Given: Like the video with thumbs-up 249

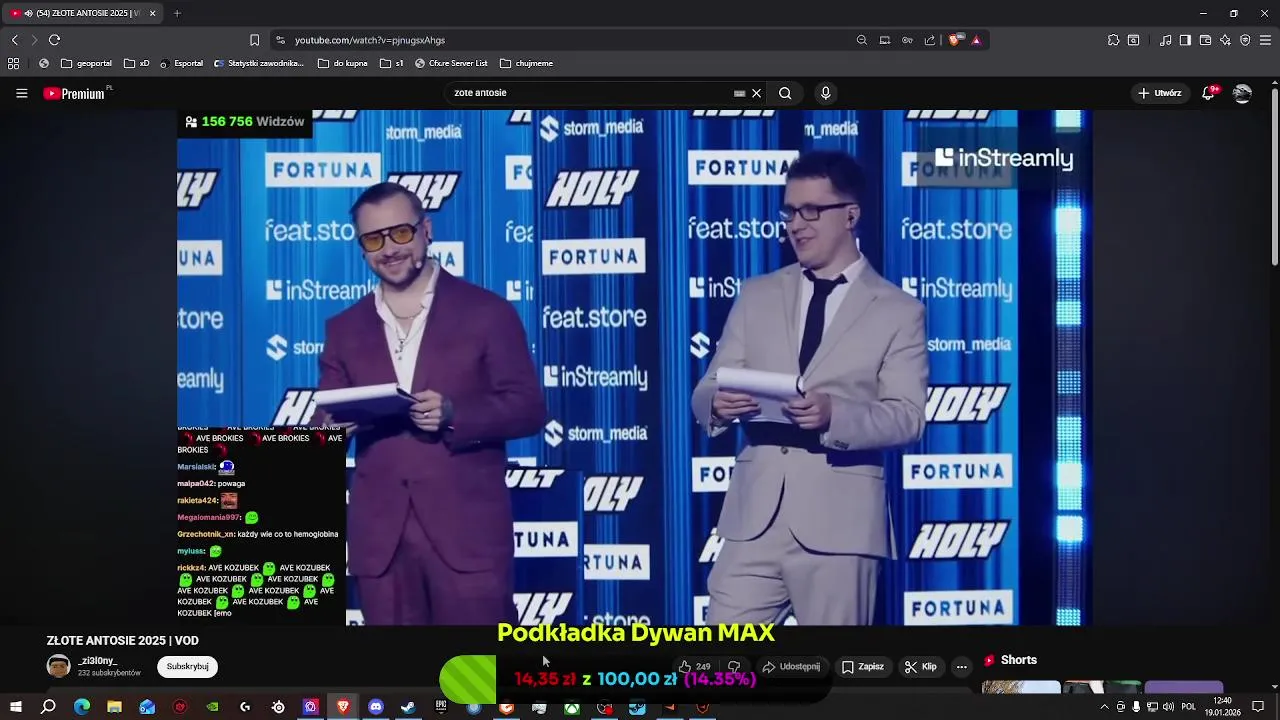Looking at the screenshot, I should [694, 667].
